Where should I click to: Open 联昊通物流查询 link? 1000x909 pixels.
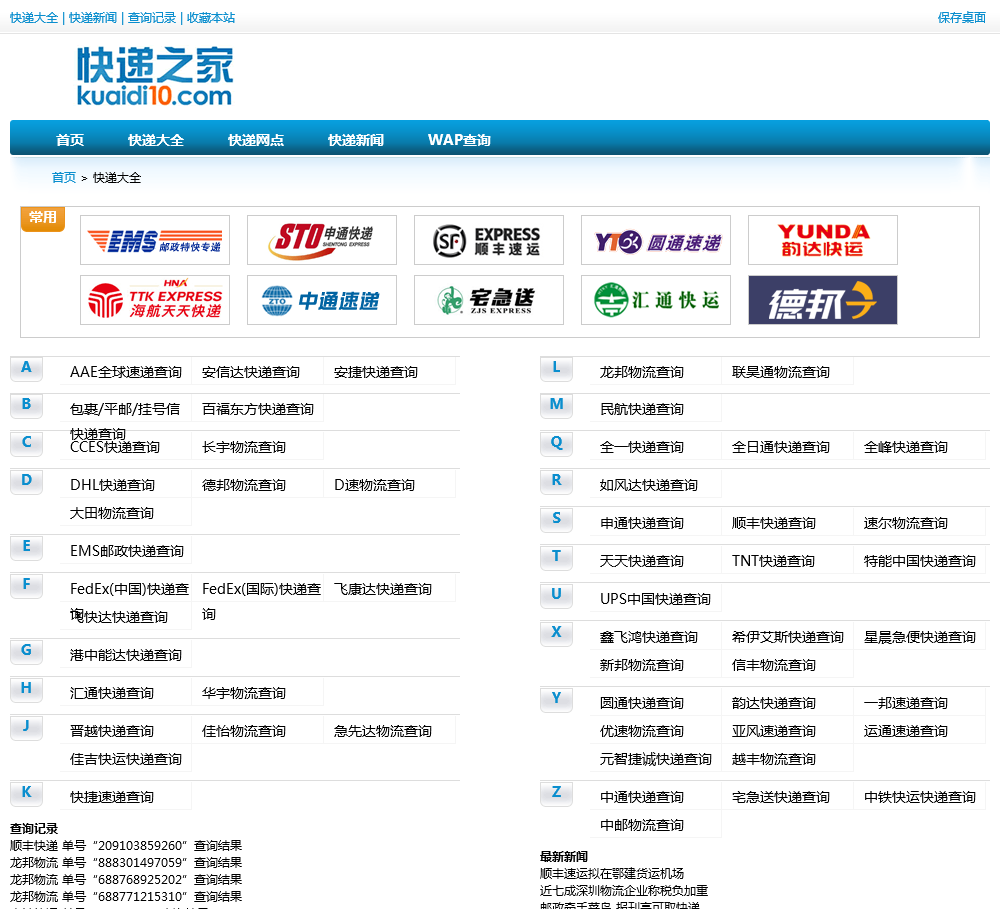(x=781, y=372)
